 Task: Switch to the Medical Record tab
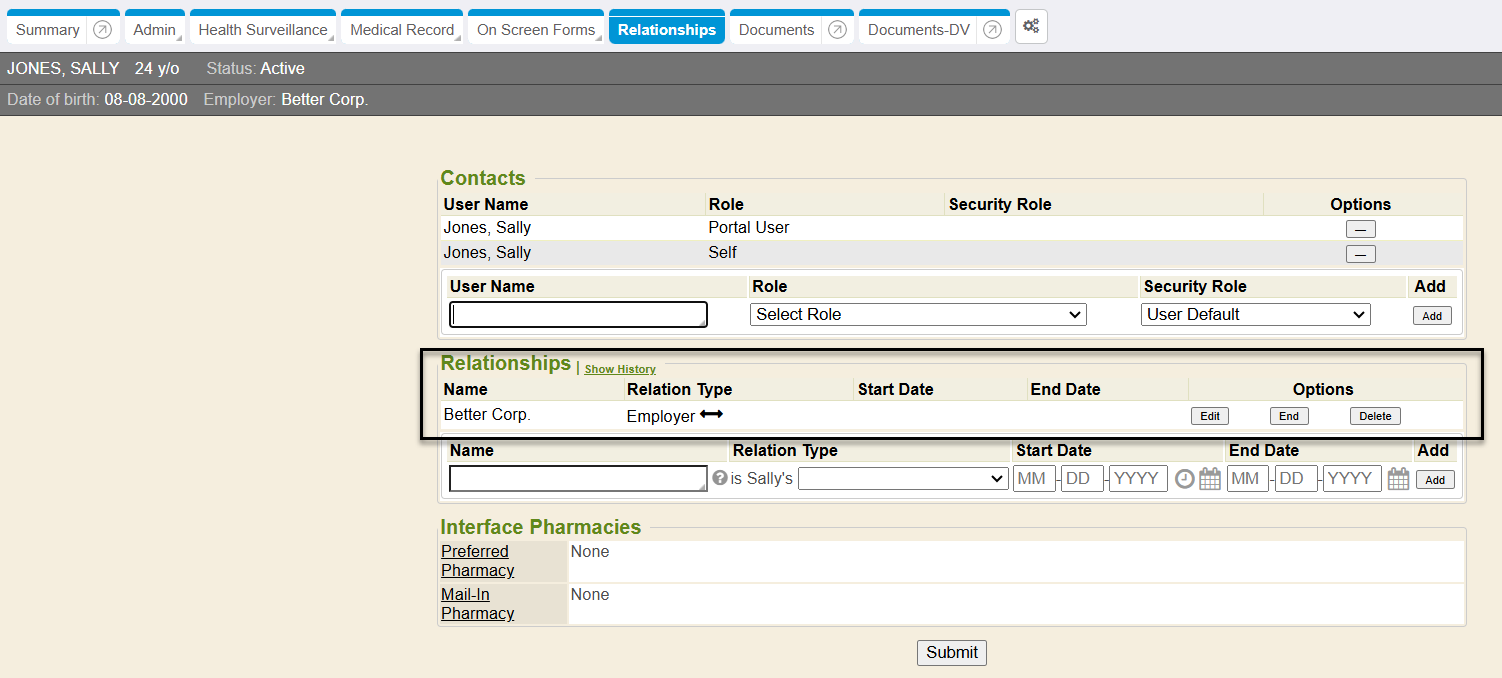402,30
